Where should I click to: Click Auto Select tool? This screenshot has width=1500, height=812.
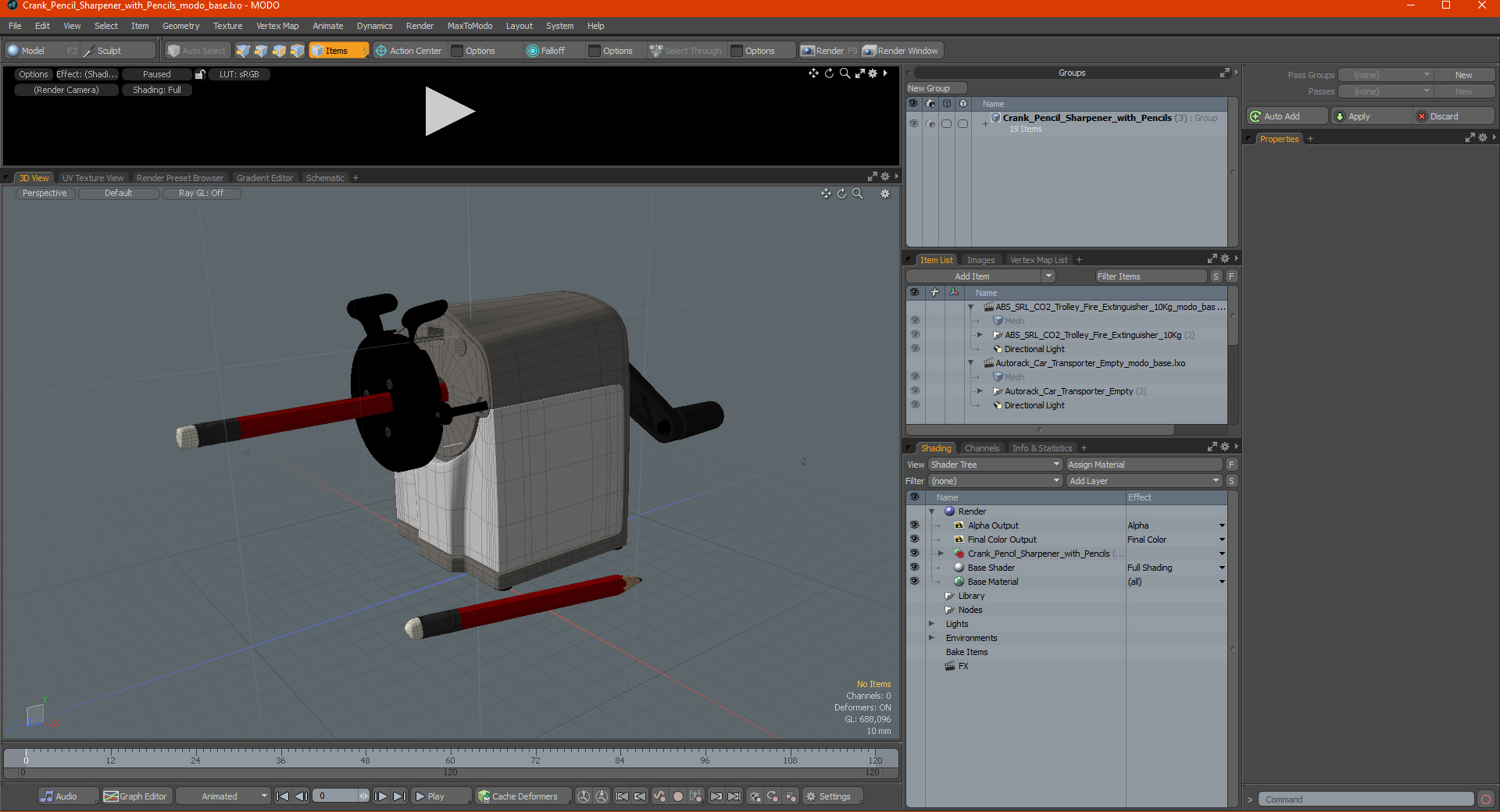(x=197, y=51)
